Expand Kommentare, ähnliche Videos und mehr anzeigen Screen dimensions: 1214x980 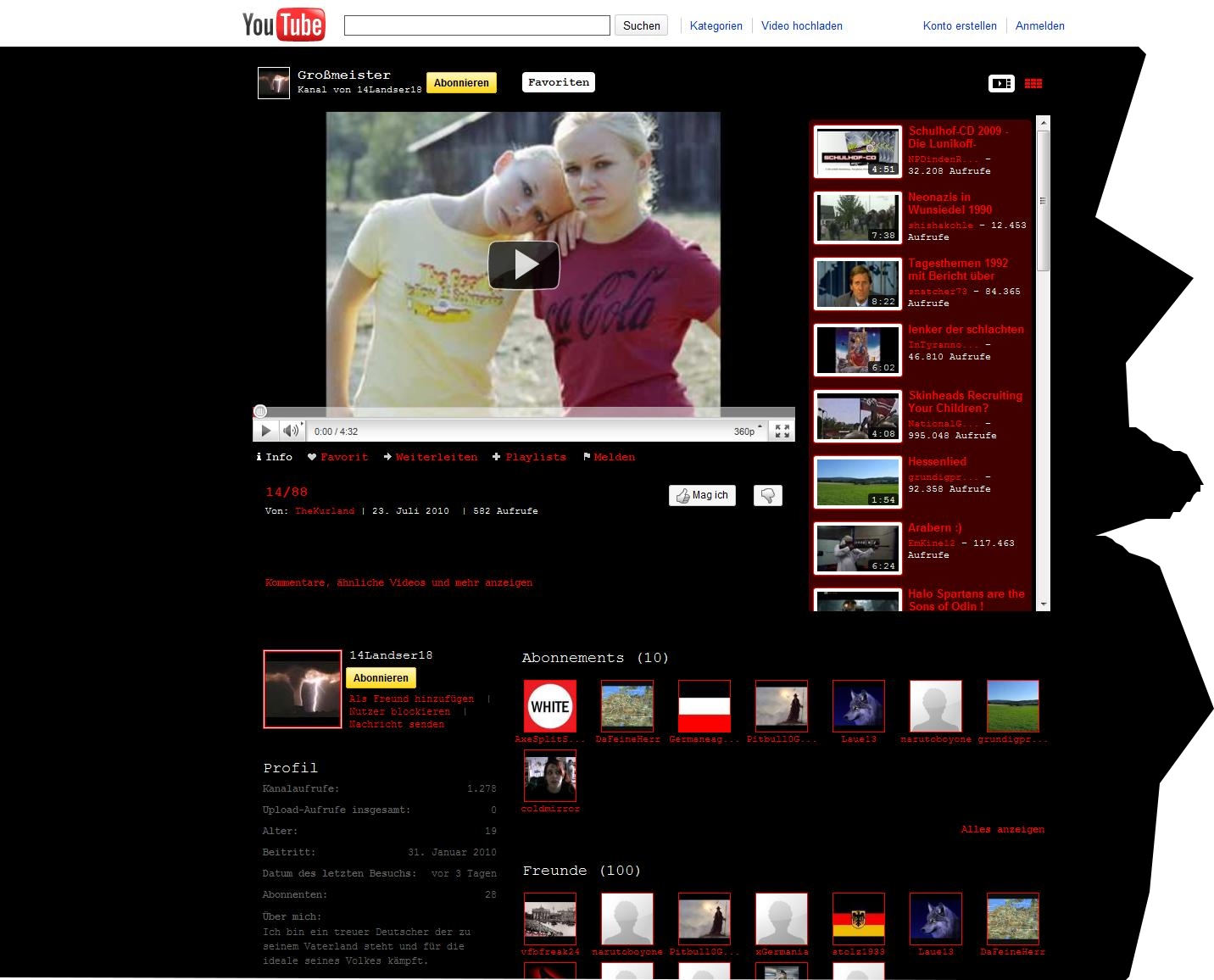point(398,583)
